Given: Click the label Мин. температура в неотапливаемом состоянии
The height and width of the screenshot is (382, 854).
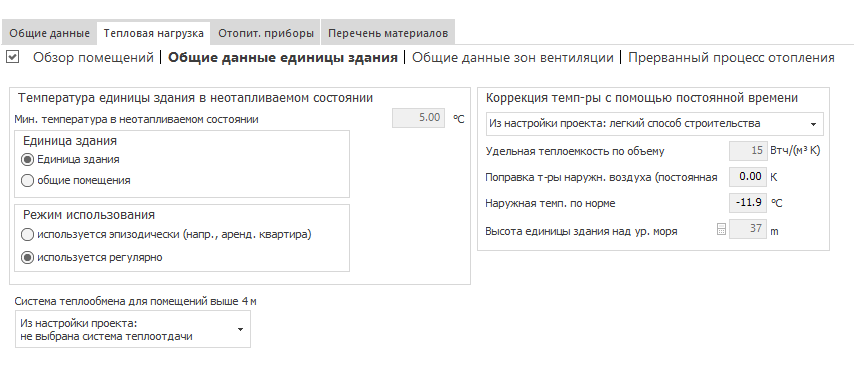Looking at the screenshot, I should pyautogui.click(x=137, y=119).
